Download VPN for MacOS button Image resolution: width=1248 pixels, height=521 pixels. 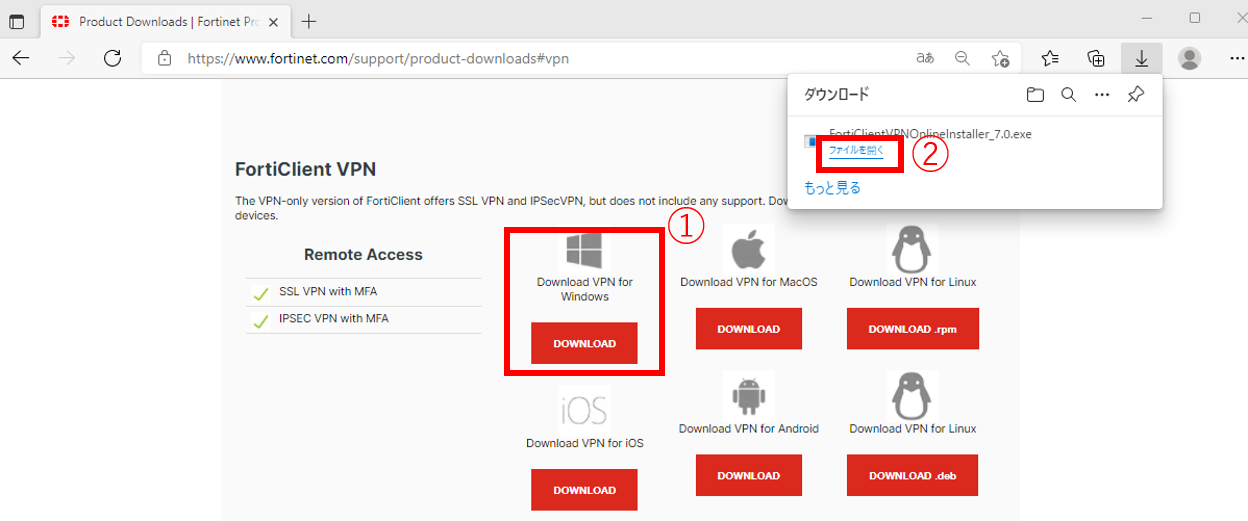(748, 329)
